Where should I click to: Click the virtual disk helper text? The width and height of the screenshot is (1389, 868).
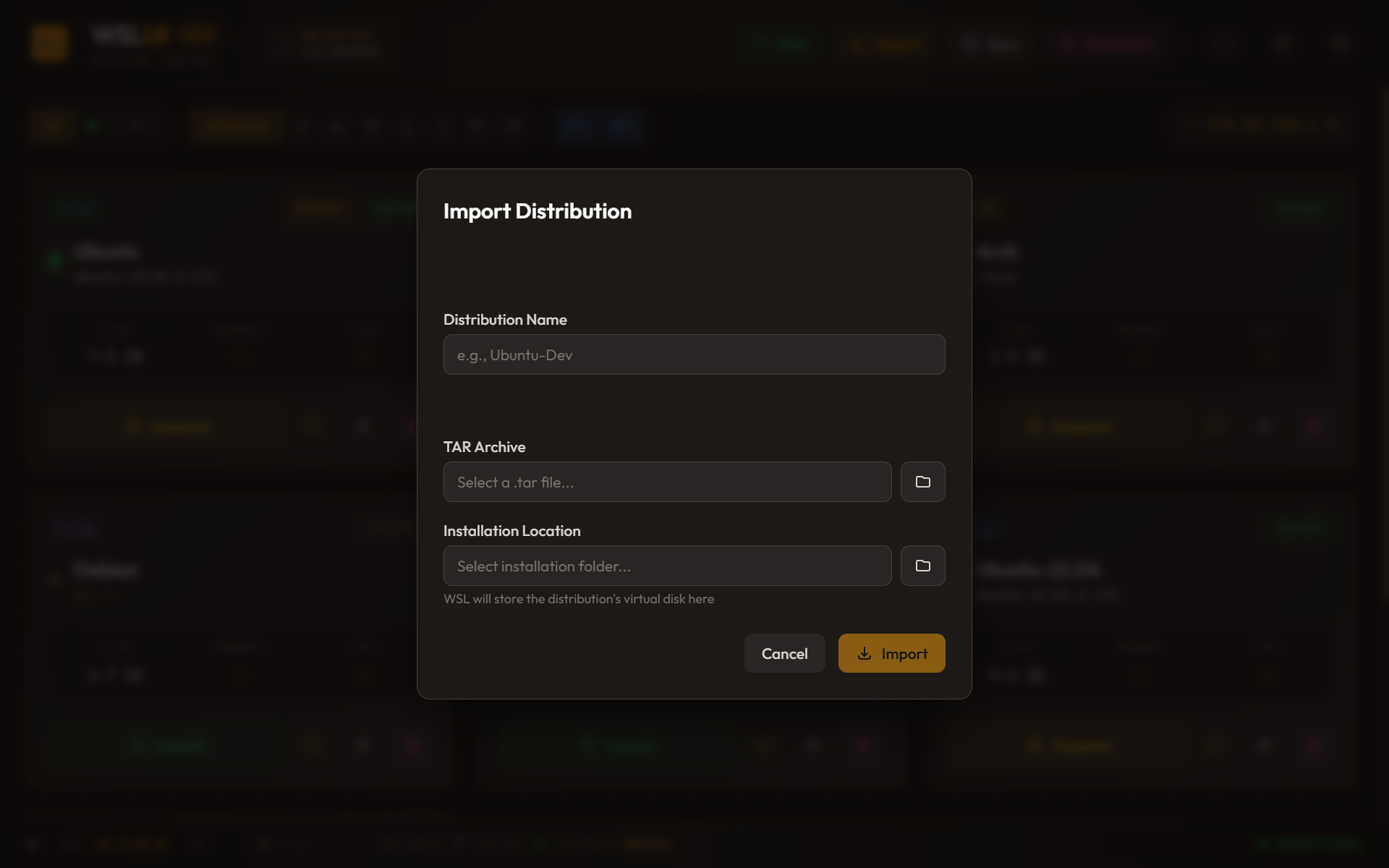point(578,599)
